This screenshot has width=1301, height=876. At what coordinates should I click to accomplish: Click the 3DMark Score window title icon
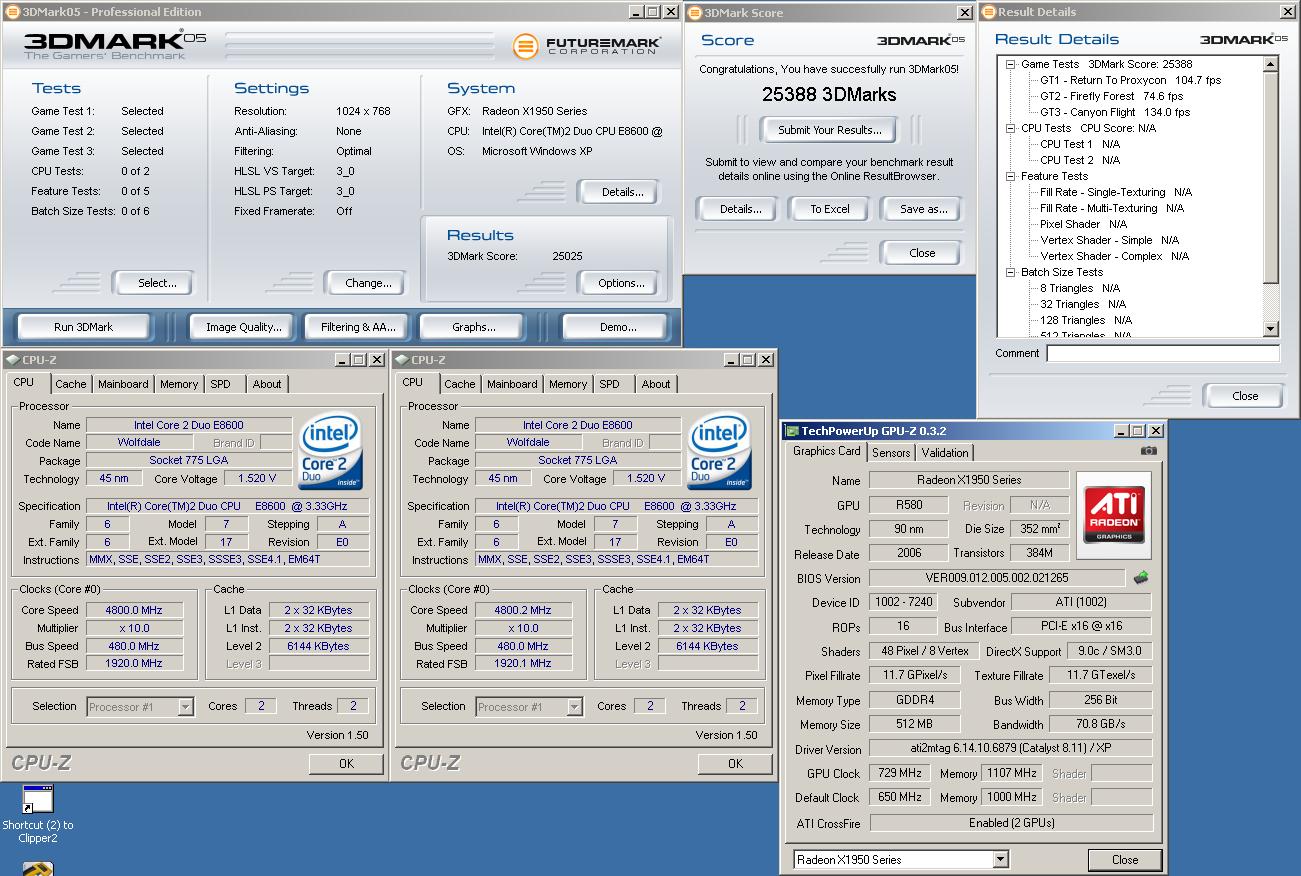[695, 12]
